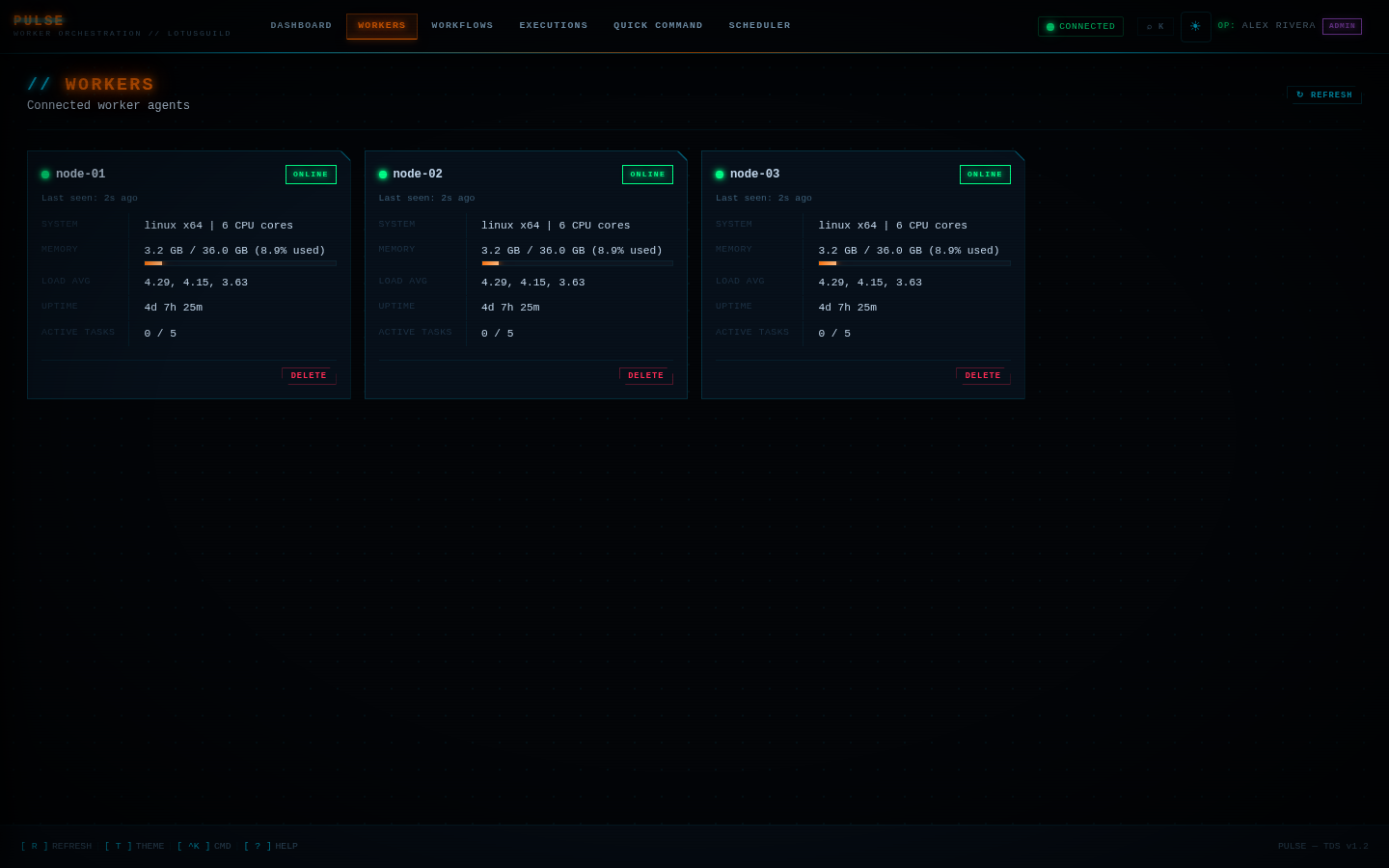Click the [^K] CMD footer shortcut
This screenshot has height=868, width=1389.
point(204,847)
